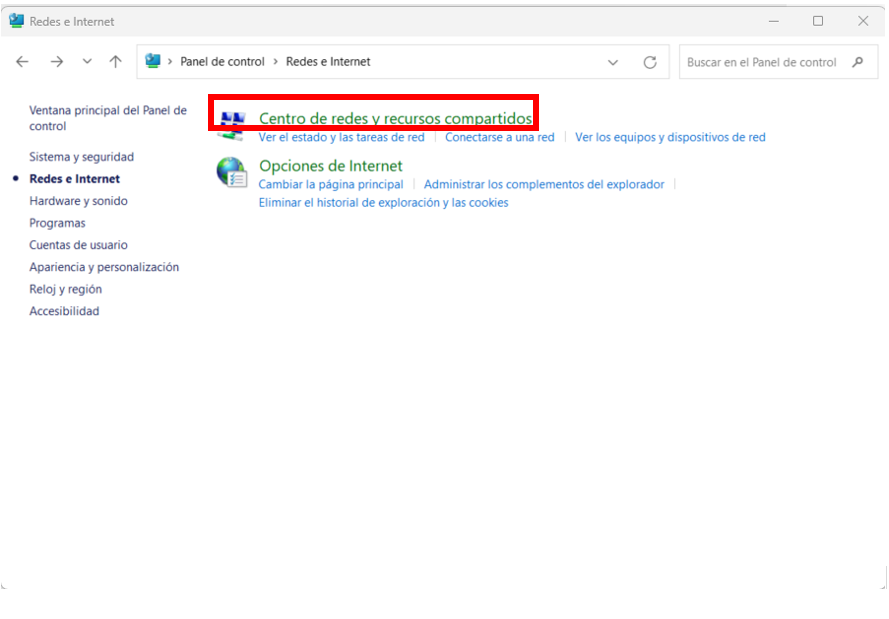889x619 pixels.
Task: Select Sistema y seguridad category
Action: point(82,156)
